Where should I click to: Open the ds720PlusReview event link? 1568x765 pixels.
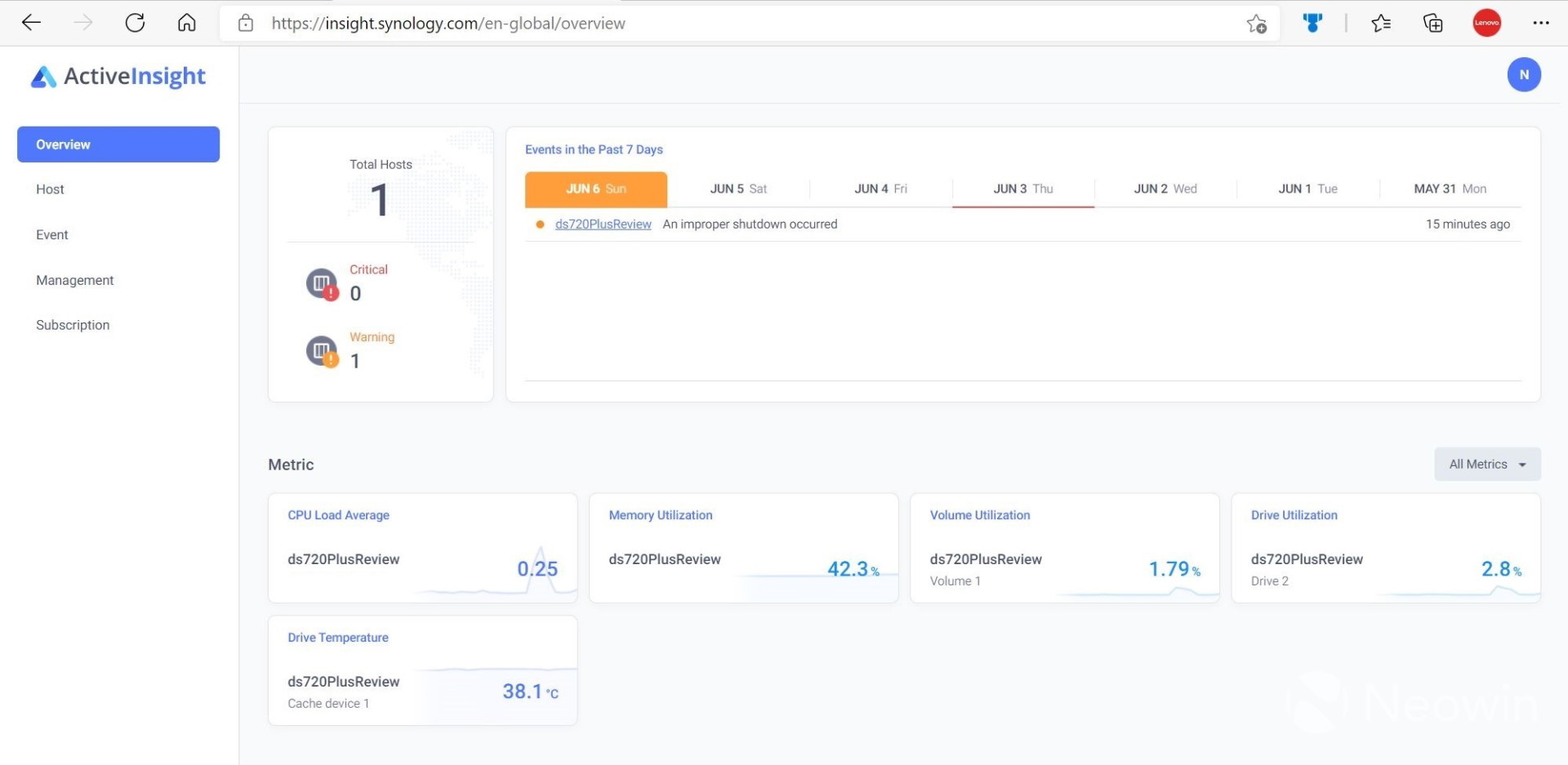pyautogui.click(x=603, y=224)
